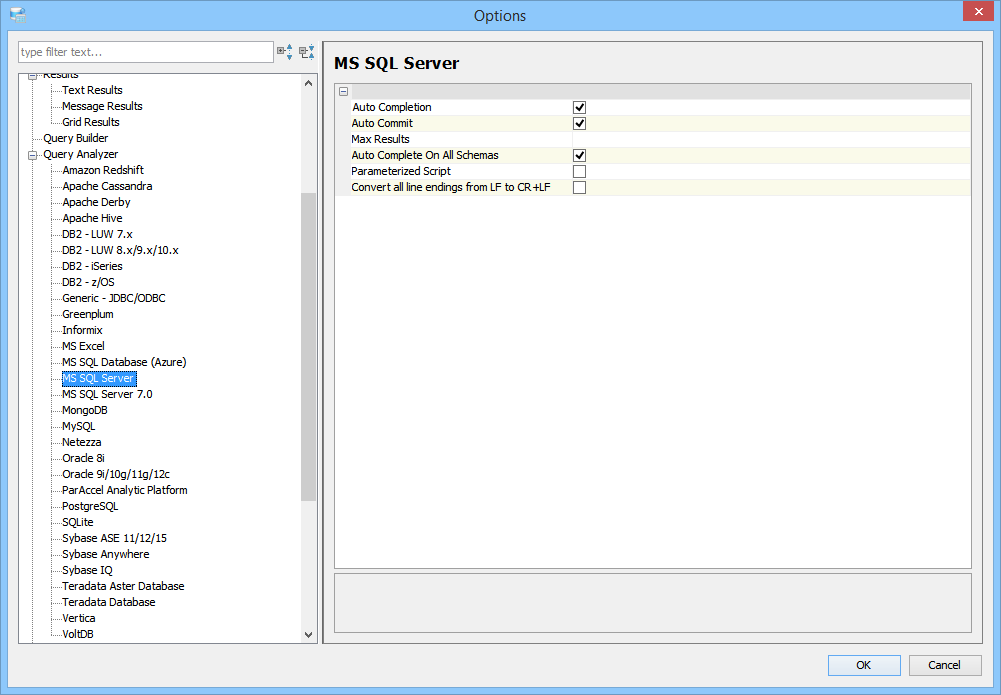Collapse the Query Analyzer tree node
1001x695 pixels.
33,155
